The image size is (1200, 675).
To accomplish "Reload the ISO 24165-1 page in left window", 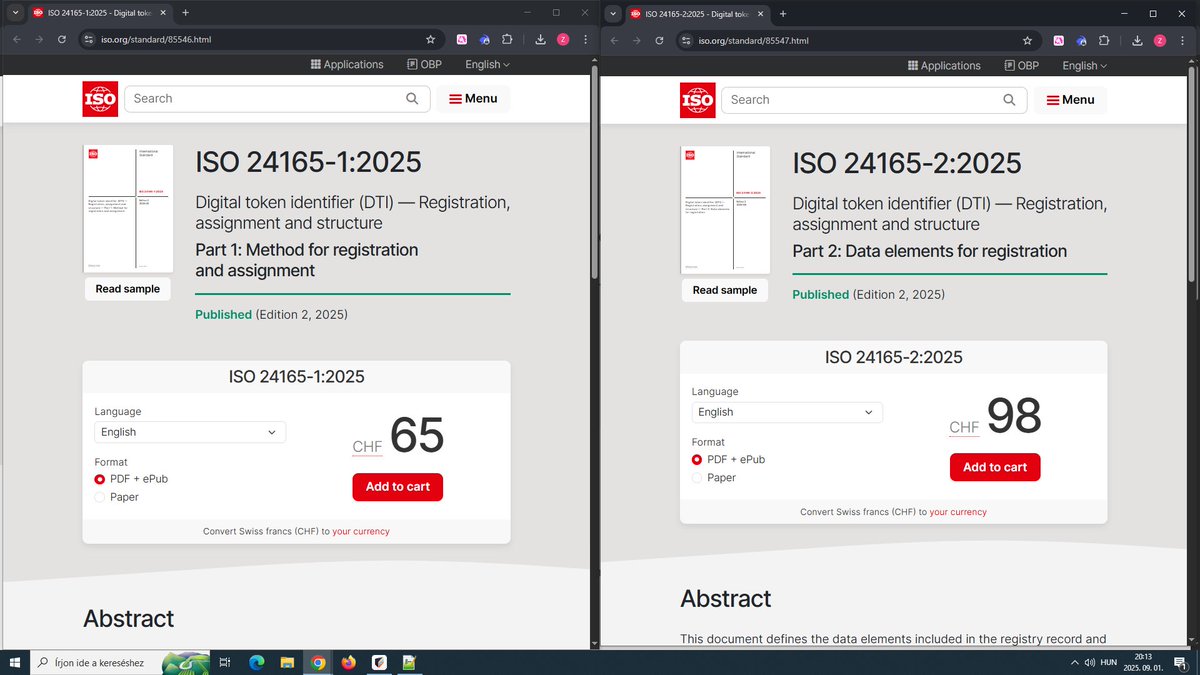I will click(x=62, y=40).
